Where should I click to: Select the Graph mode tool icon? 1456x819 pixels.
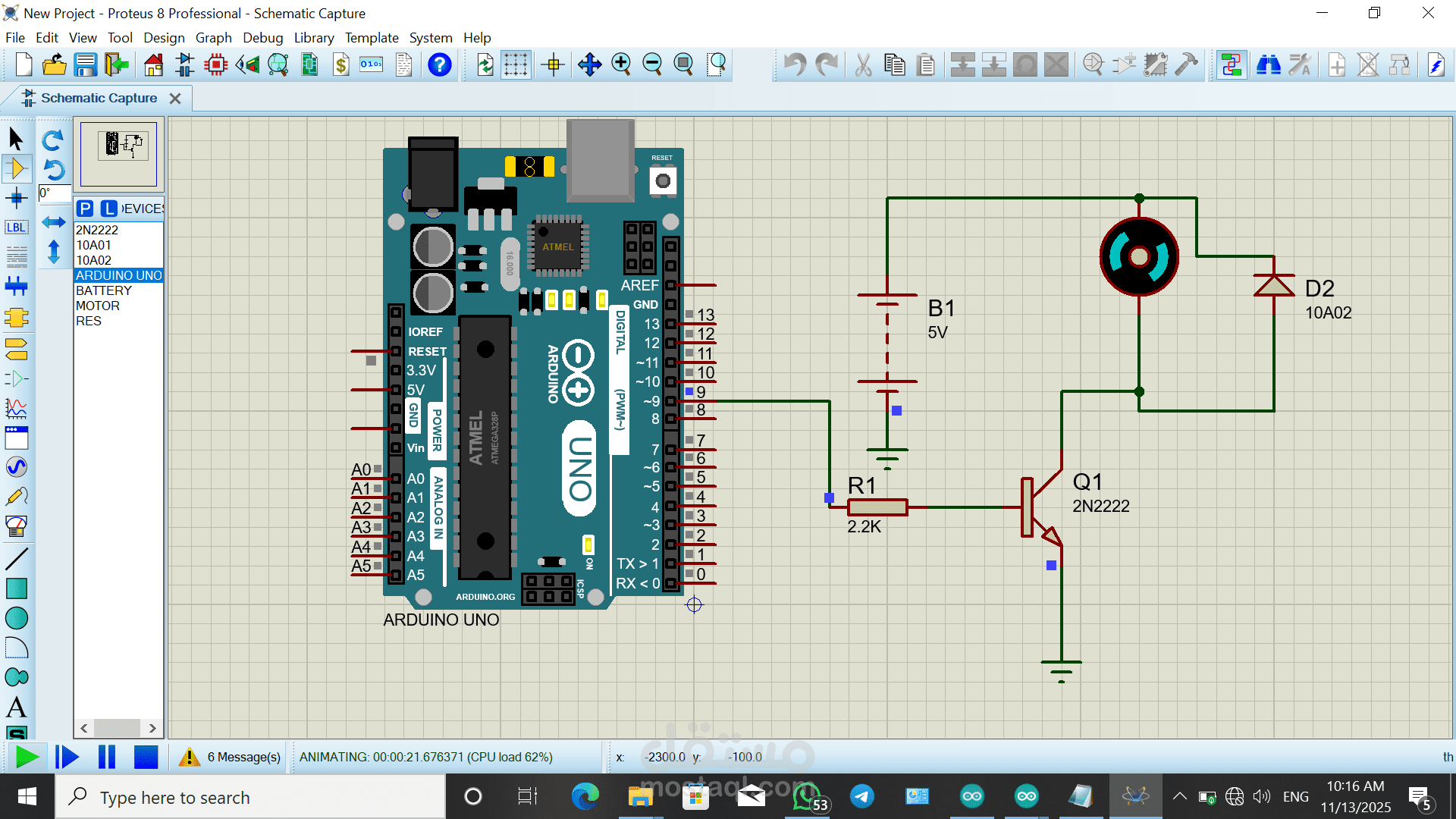click(x=17, y=408)
